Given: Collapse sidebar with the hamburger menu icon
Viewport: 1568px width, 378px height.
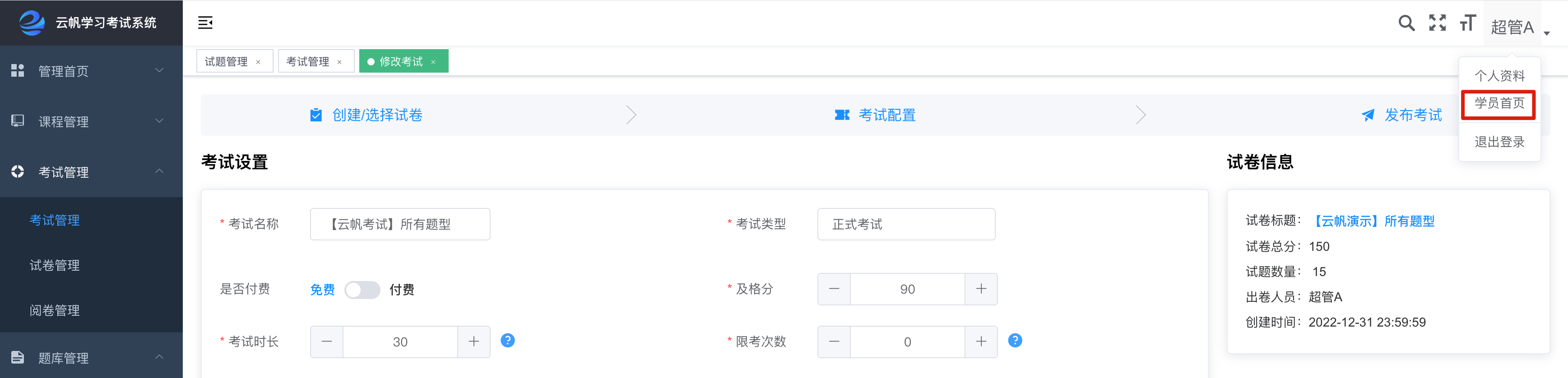Looking at the screenshot, I should tap(205, 23).
